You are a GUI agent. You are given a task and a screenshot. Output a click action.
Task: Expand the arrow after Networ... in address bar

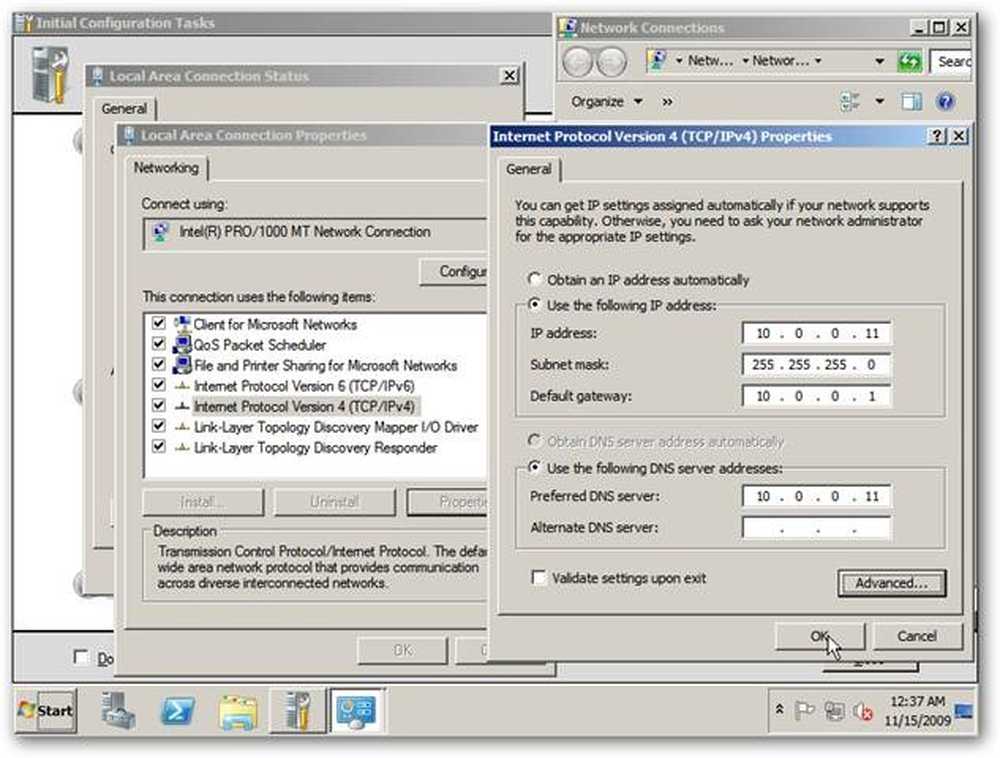pos(818,61)
